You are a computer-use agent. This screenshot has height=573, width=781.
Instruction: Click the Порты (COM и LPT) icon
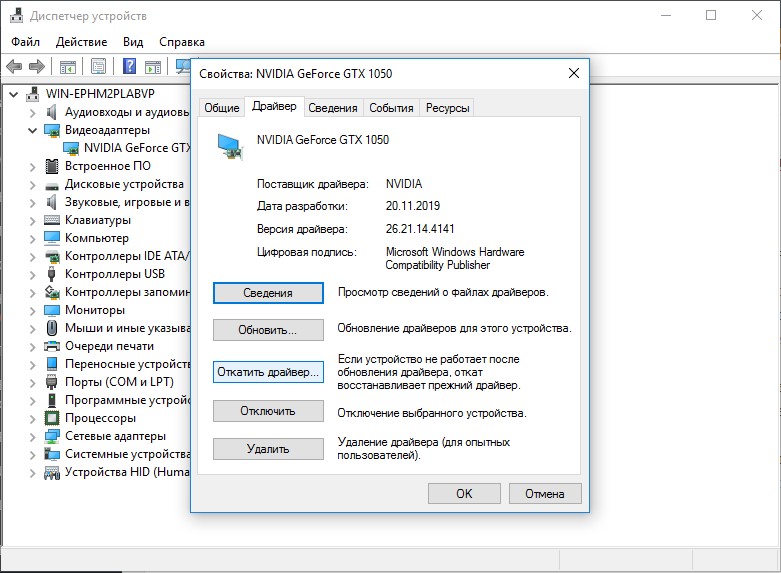[x=52, y=382]
